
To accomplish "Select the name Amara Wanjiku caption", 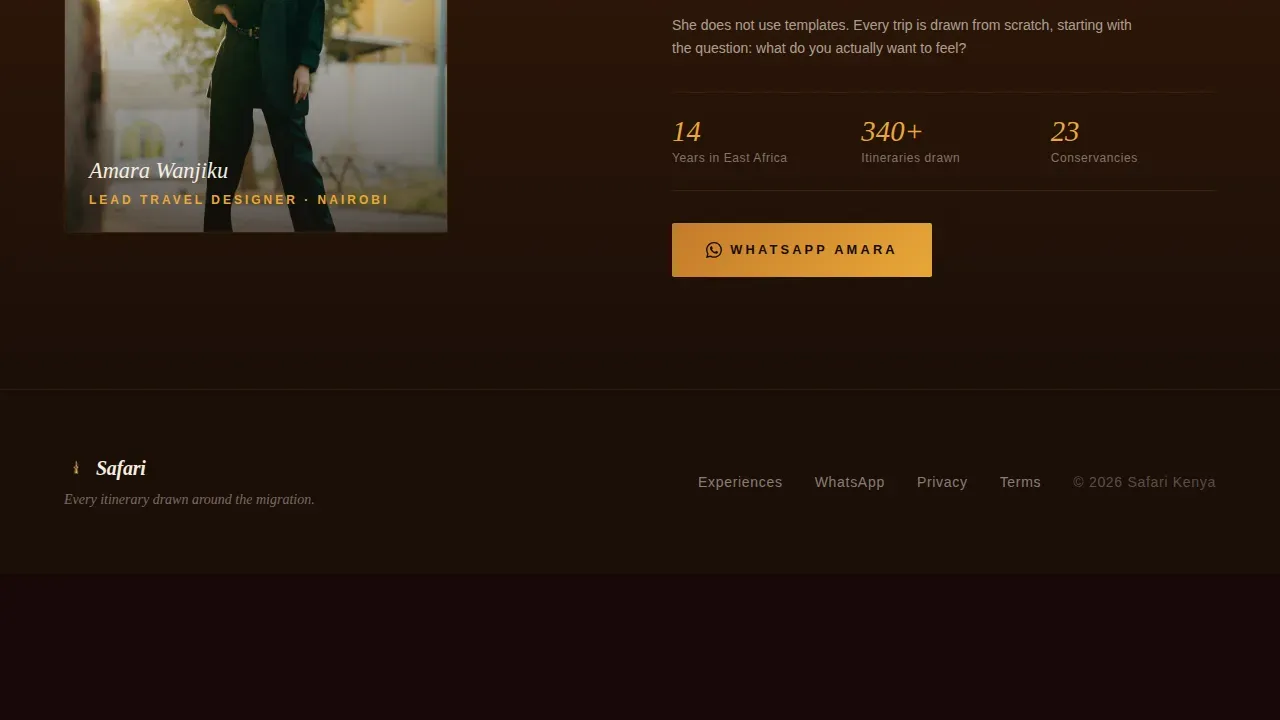I will click(158, 171).
